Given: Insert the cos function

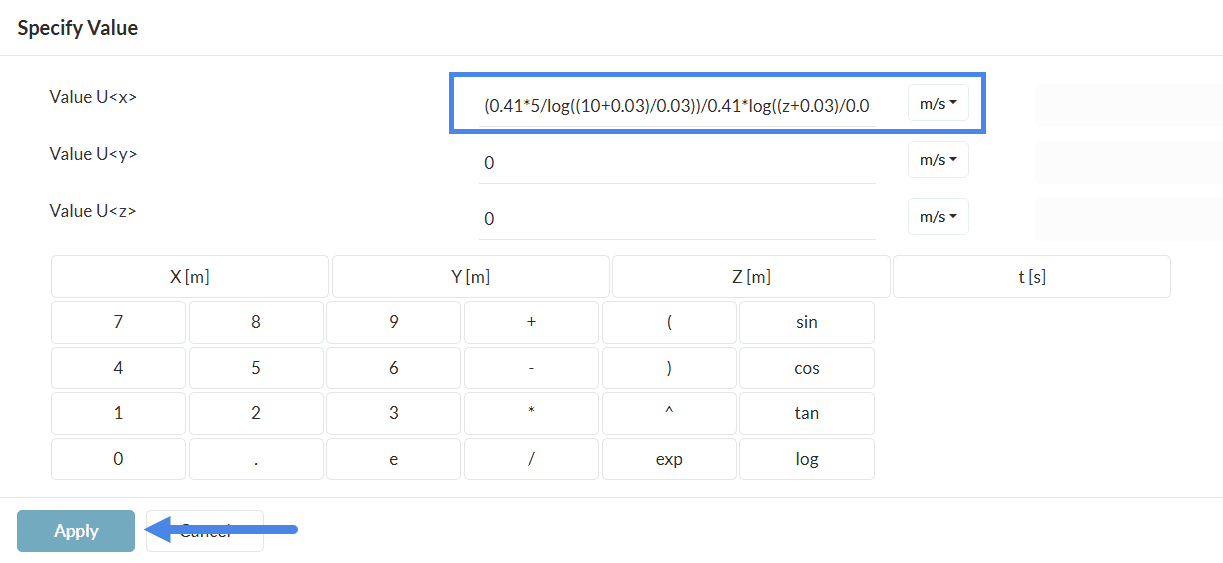Looking at the screenshot, I should pos(806,368).
